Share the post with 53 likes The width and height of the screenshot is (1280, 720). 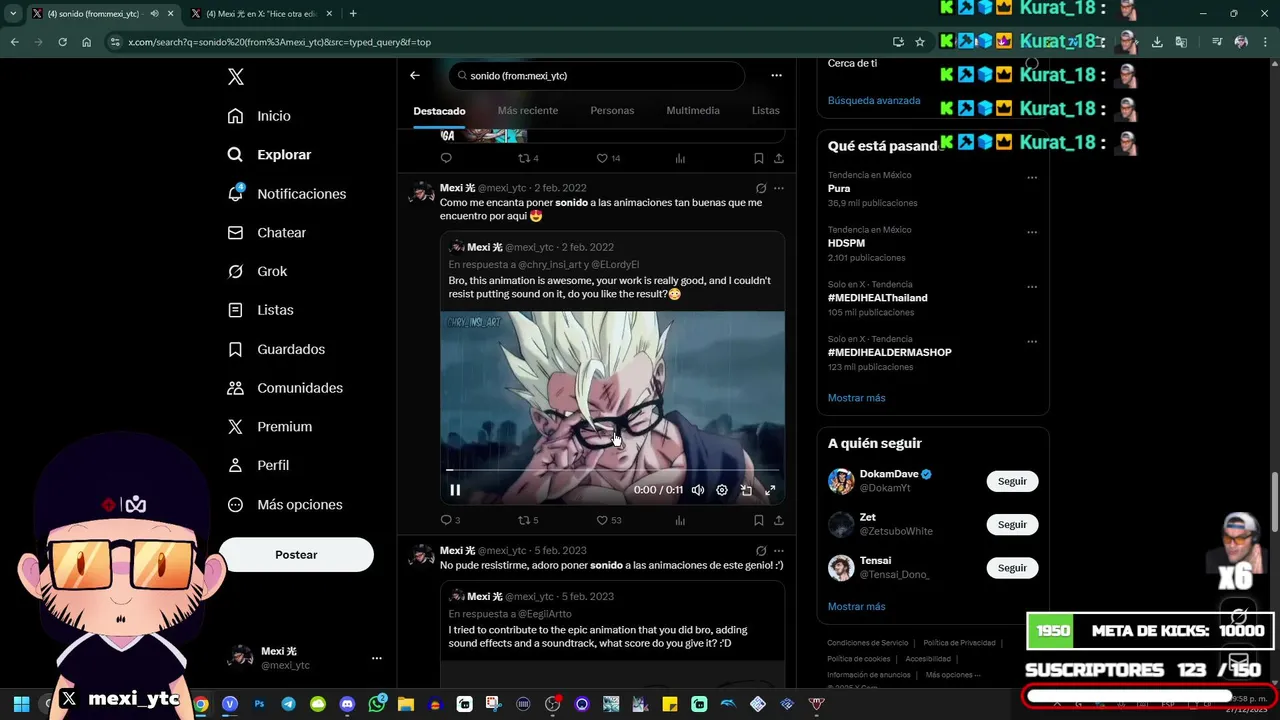coord(778,520)
